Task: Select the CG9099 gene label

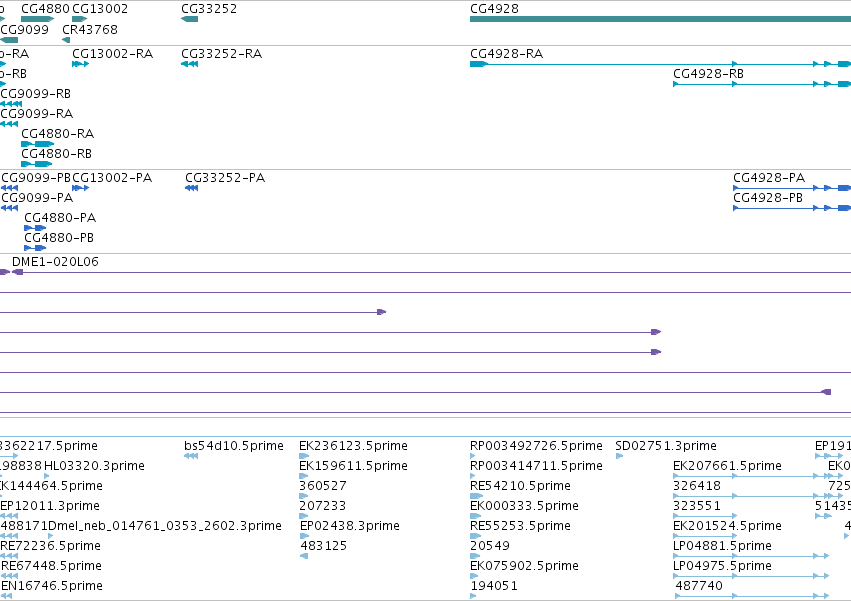Action: coord(25,29)
